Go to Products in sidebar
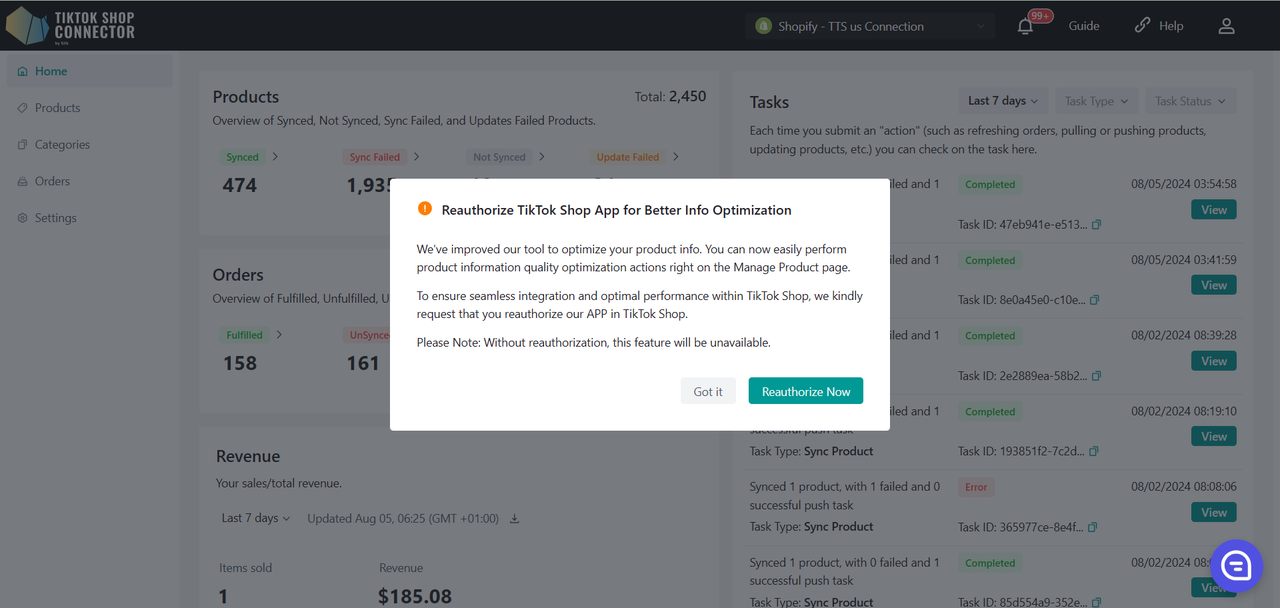The width and height of the screenshot is (1280, 608). 57,108
